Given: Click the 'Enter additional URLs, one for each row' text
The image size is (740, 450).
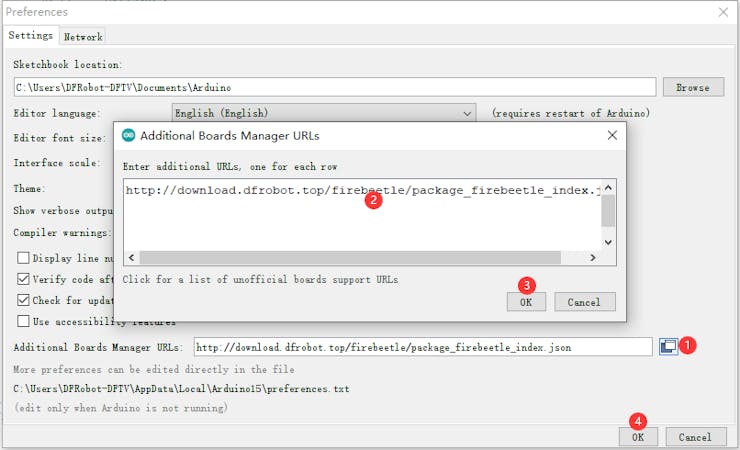Looking at the screenshot, I should 230,167.
